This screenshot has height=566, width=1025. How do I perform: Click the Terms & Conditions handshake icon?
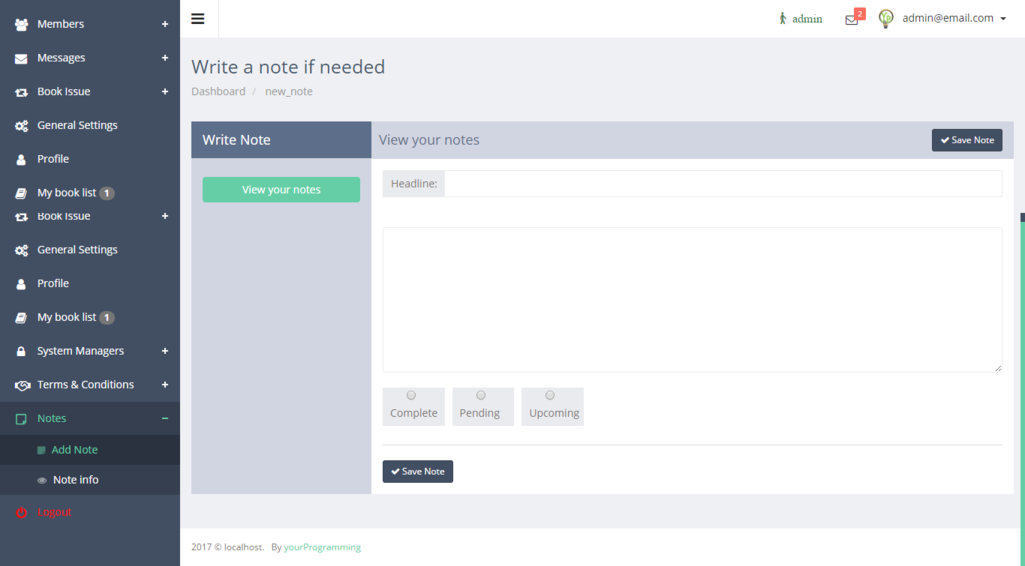(21, 385)
